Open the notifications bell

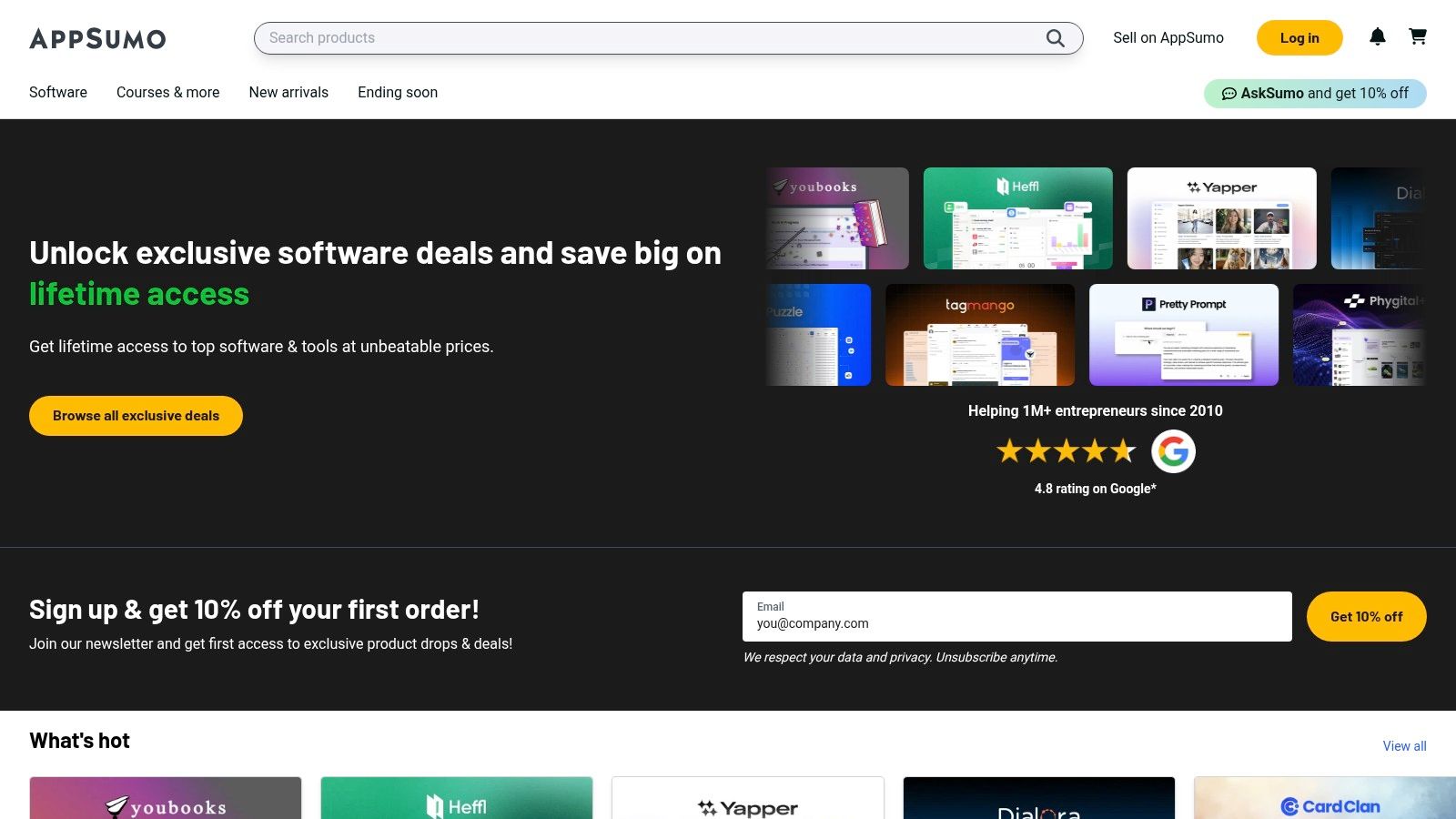(x=1378, y=36)
